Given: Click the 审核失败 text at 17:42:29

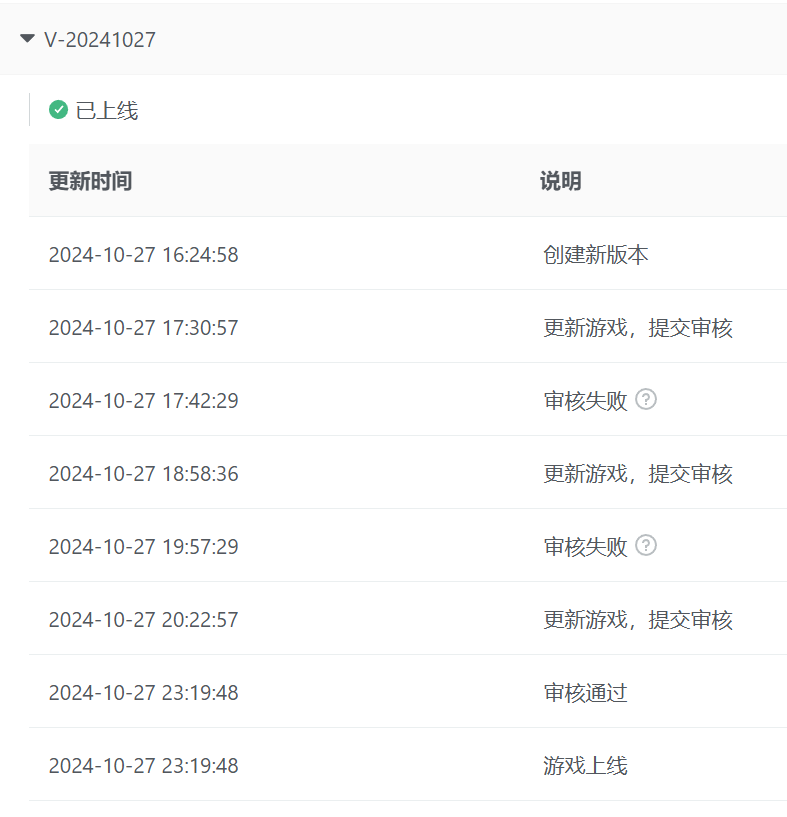Looking at the screenshot, I should tap(585, 401).
